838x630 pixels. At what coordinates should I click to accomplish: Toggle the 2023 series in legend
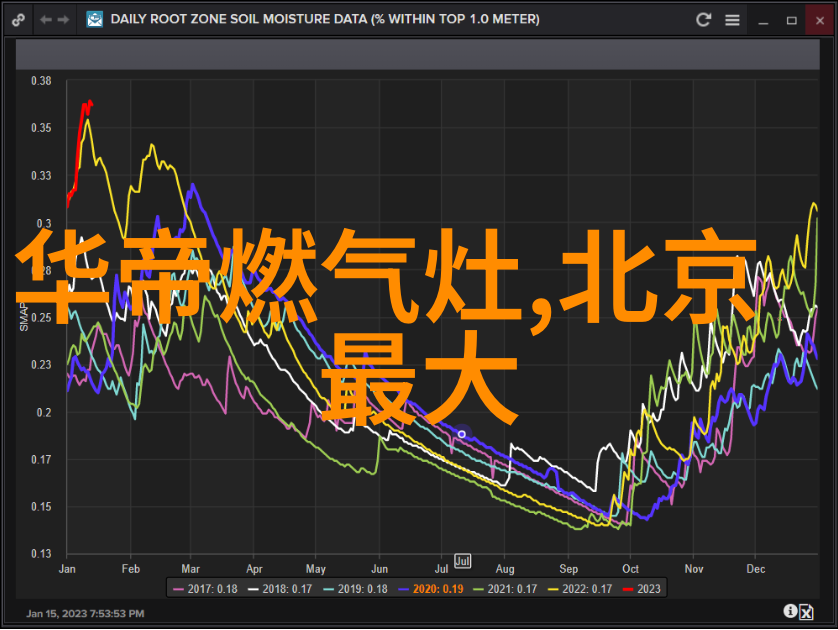tap(642, 589)
